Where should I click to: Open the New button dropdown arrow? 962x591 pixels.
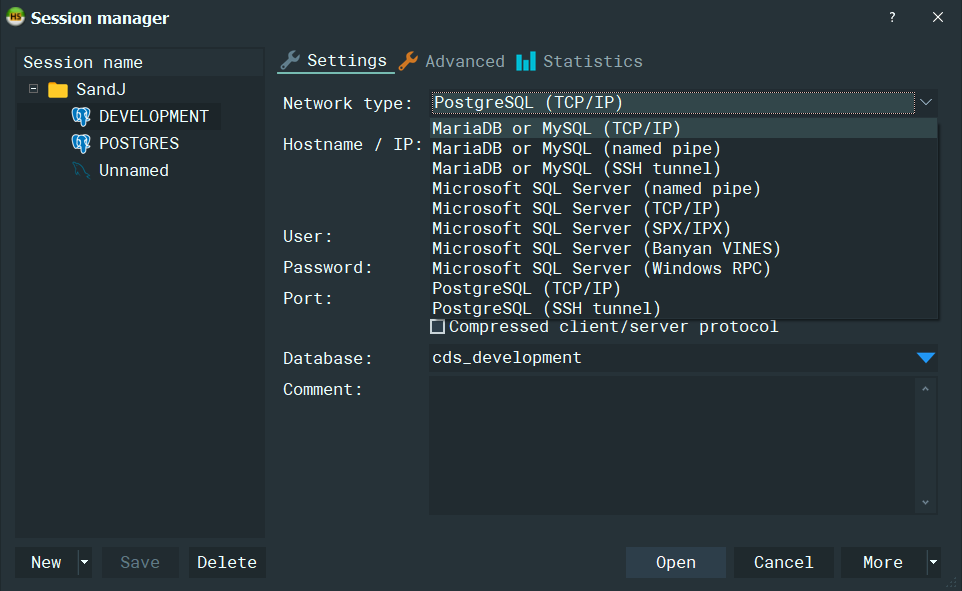[85, 562]
